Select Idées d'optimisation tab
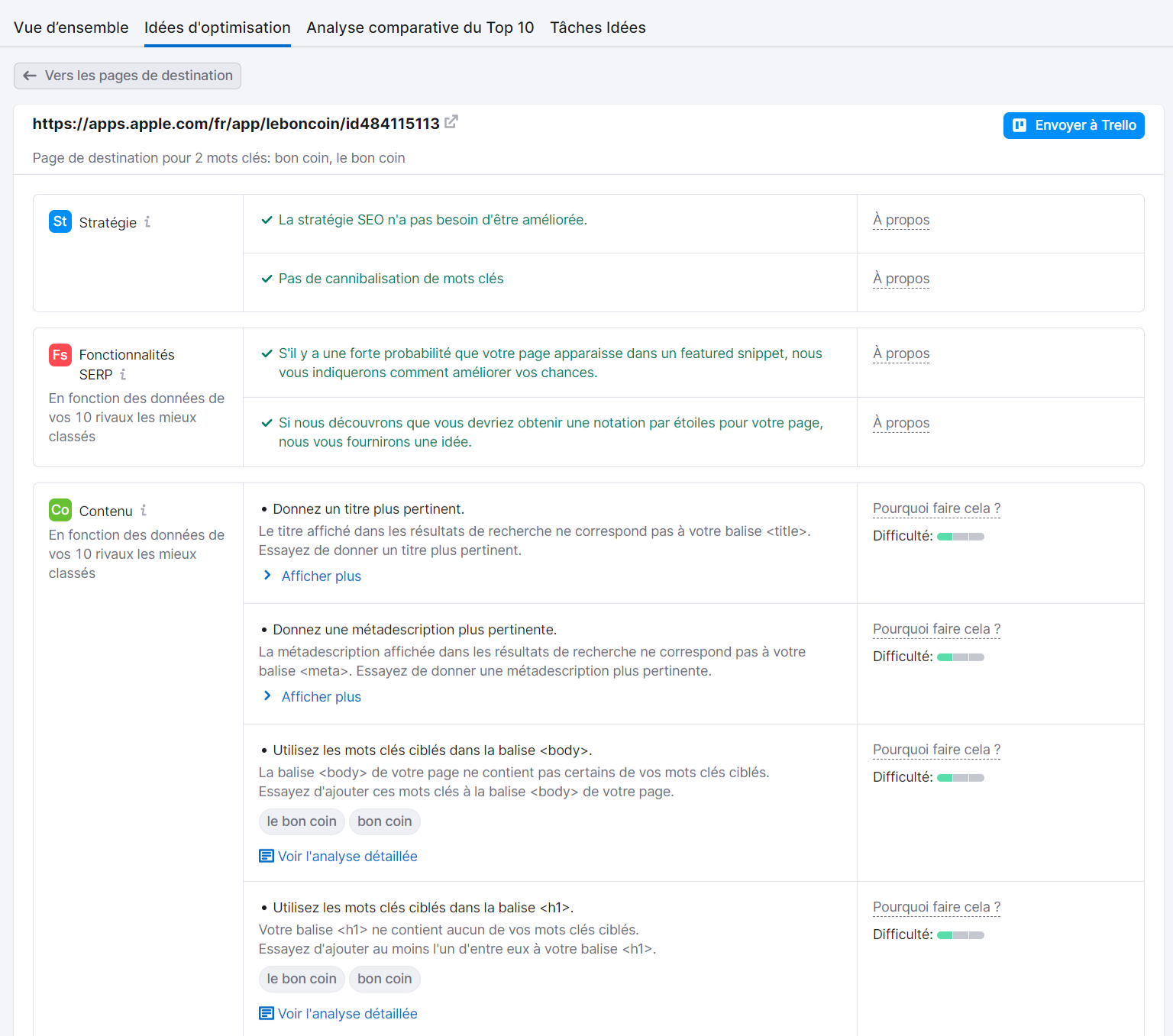 pos(218,27)
